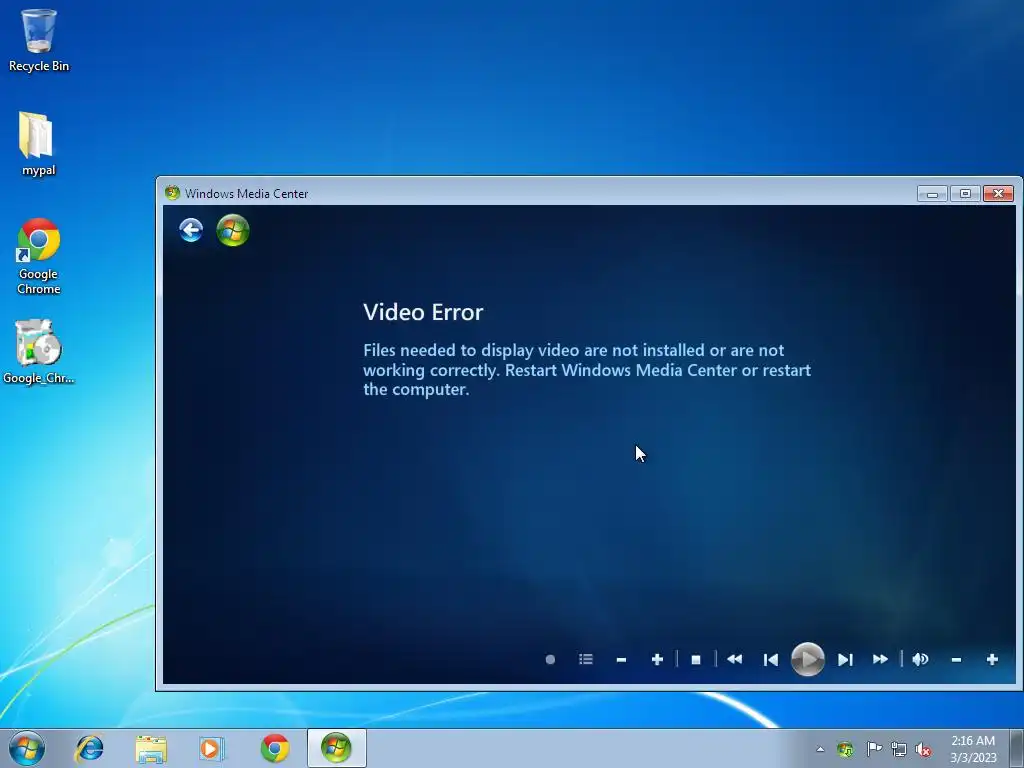Launch Google Chrome from taskbar
The image size is (1024, 768).
[x=274, y=748]
